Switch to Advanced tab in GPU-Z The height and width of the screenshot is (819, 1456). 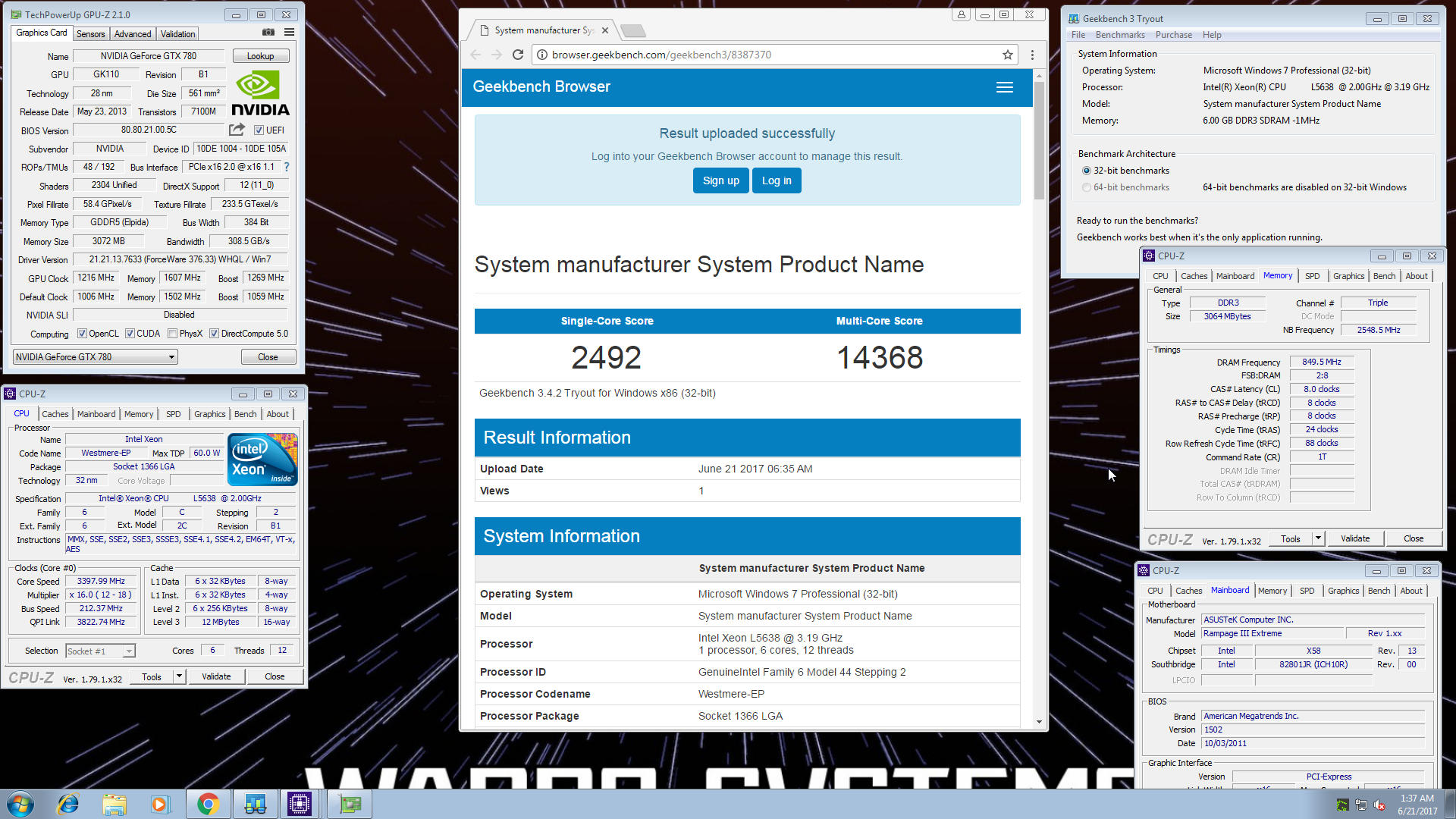133,34
